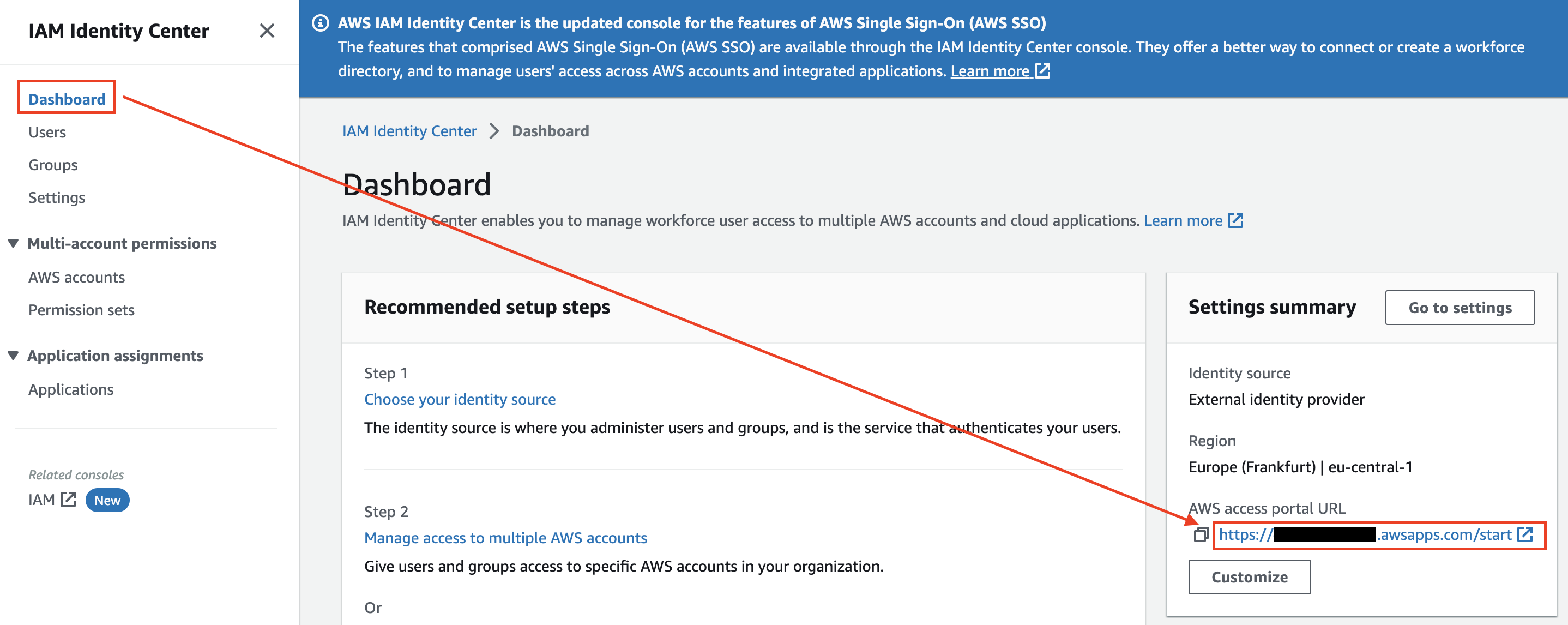Click IAM Identity Center breadcrumb link
The height and width of the screenshot is (625, 1568).
point(409,131)
